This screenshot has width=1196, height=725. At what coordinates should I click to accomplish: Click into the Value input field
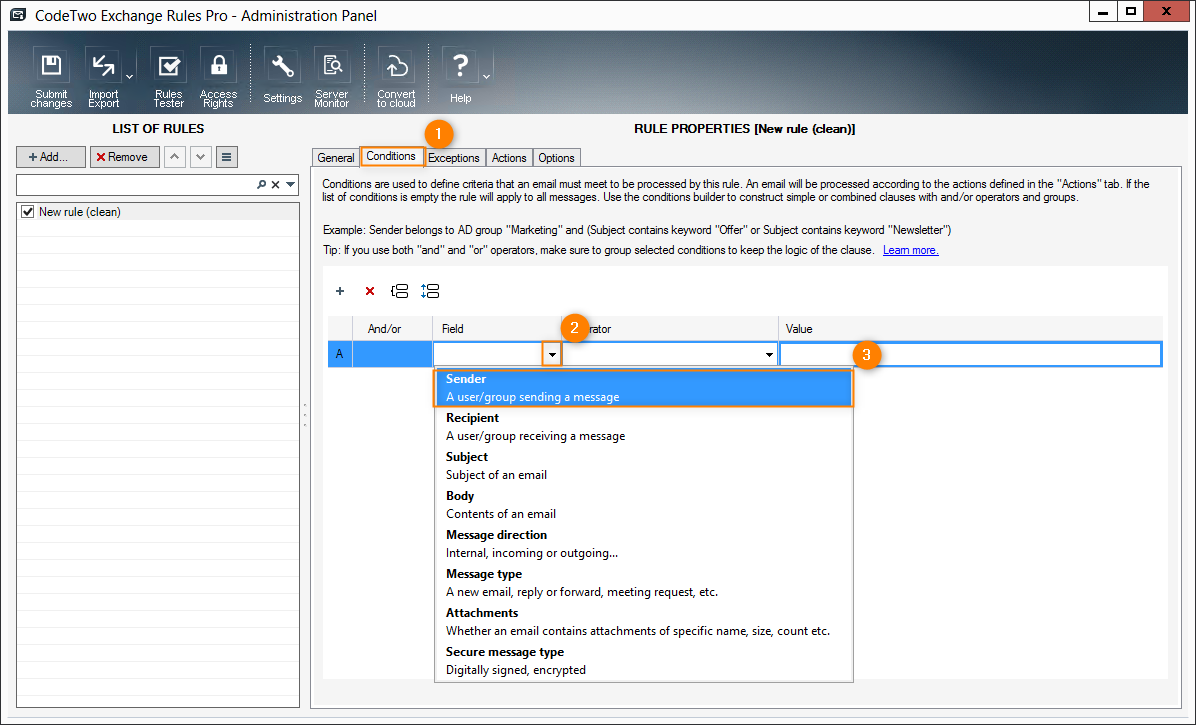970,354
